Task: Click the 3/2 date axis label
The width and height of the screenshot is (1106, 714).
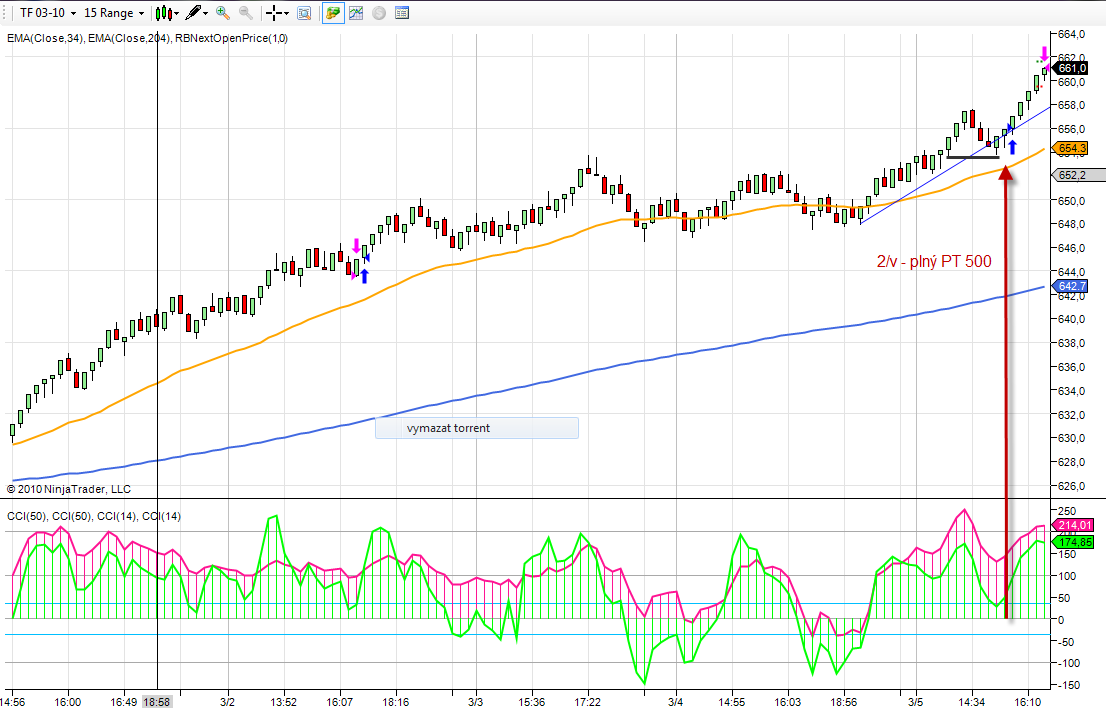Action: (x=227, y=702)
